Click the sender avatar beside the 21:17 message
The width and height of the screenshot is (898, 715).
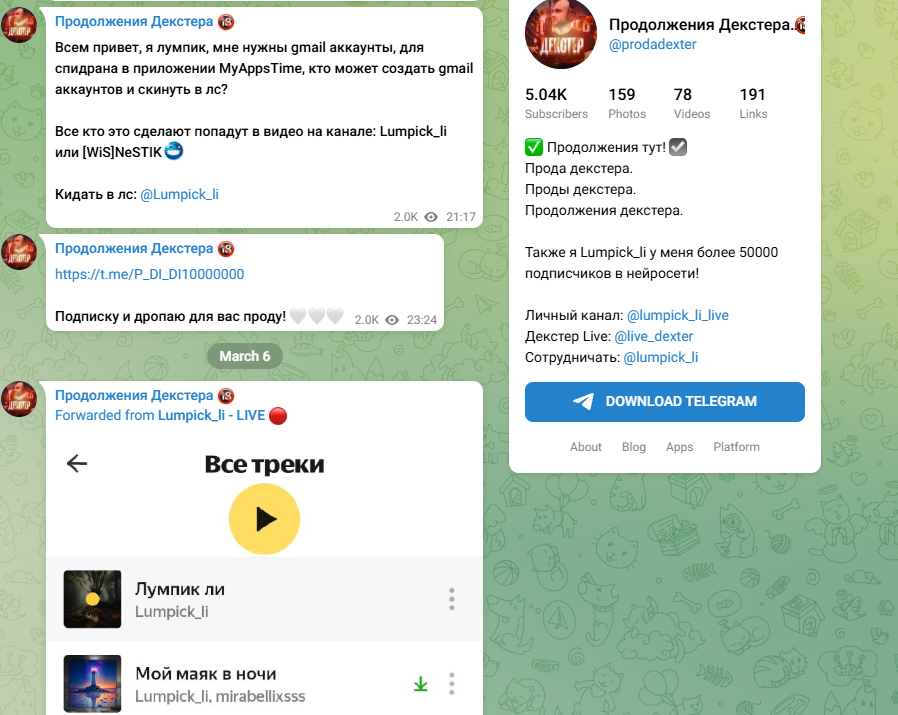pyautogui.click(x=19, y=25)
